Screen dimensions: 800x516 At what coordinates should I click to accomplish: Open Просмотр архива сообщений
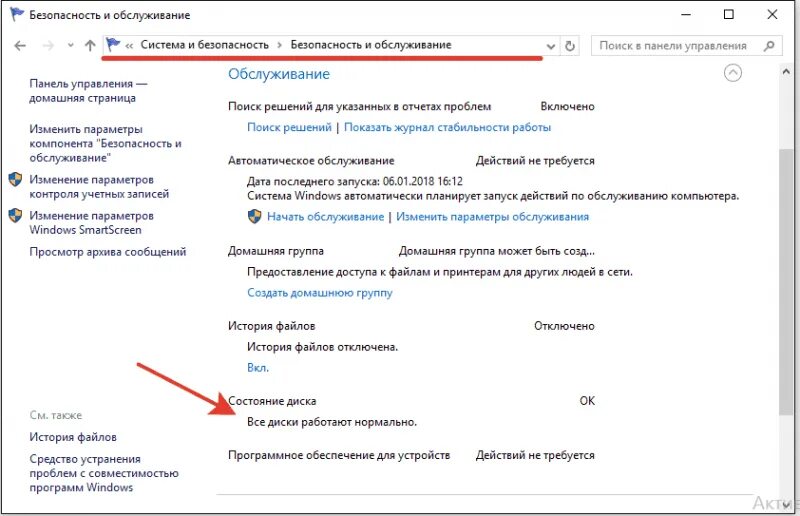click(108, 252)
